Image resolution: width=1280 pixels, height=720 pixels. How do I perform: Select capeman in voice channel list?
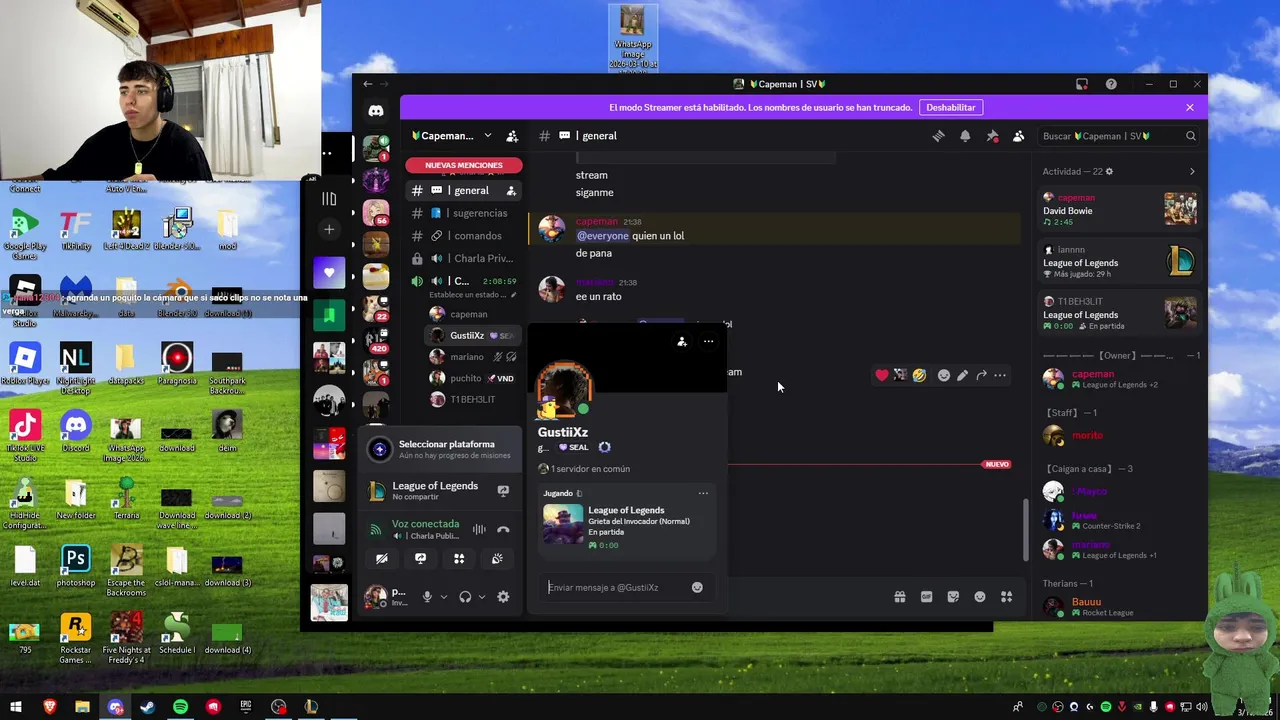click(470, 314)
